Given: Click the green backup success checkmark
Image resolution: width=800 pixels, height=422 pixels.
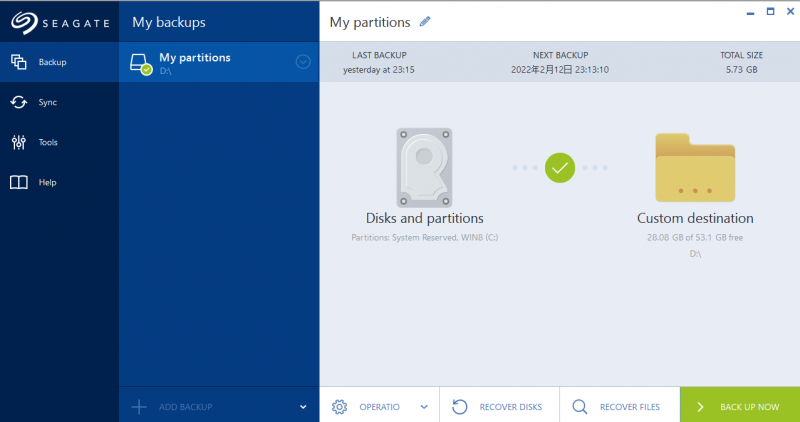Looking at the screenshot, I should point(560,167).
